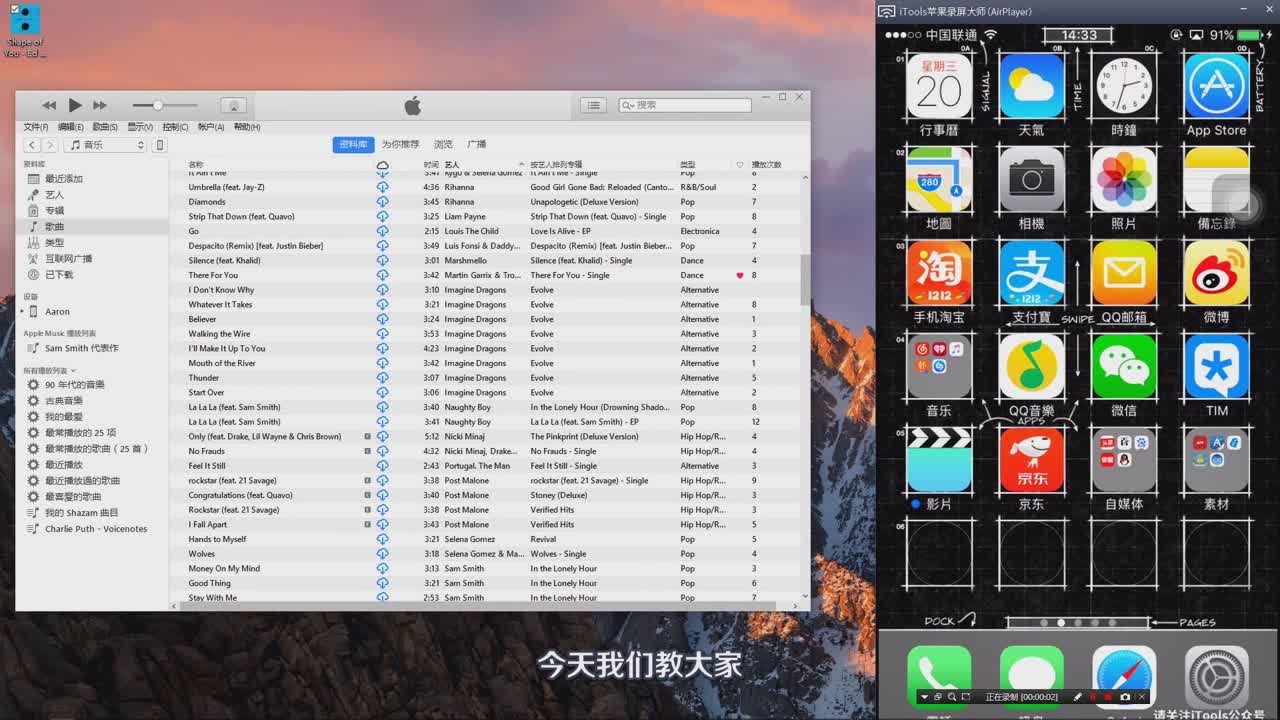The height and width of the screenshot is (720, 1280).
Task: Open 专辑 in the sidebar
Action: pyautogui.click(x=54, y=211)
